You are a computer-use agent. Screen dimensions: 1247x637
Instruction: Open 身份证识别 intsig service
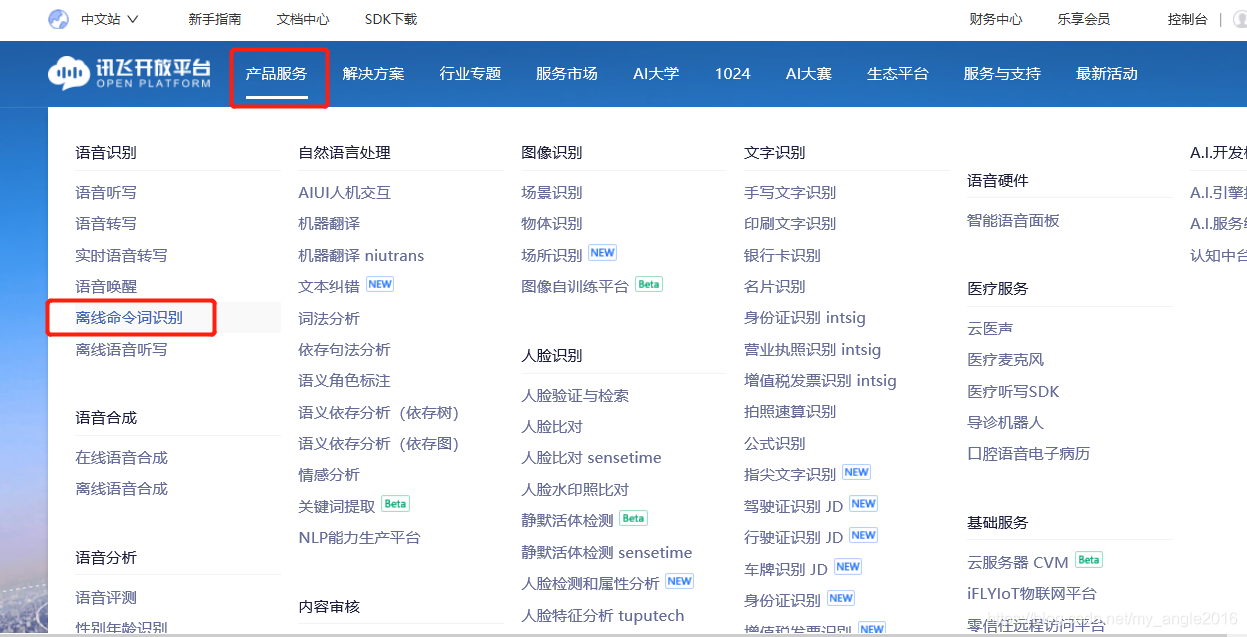(805, 317)
